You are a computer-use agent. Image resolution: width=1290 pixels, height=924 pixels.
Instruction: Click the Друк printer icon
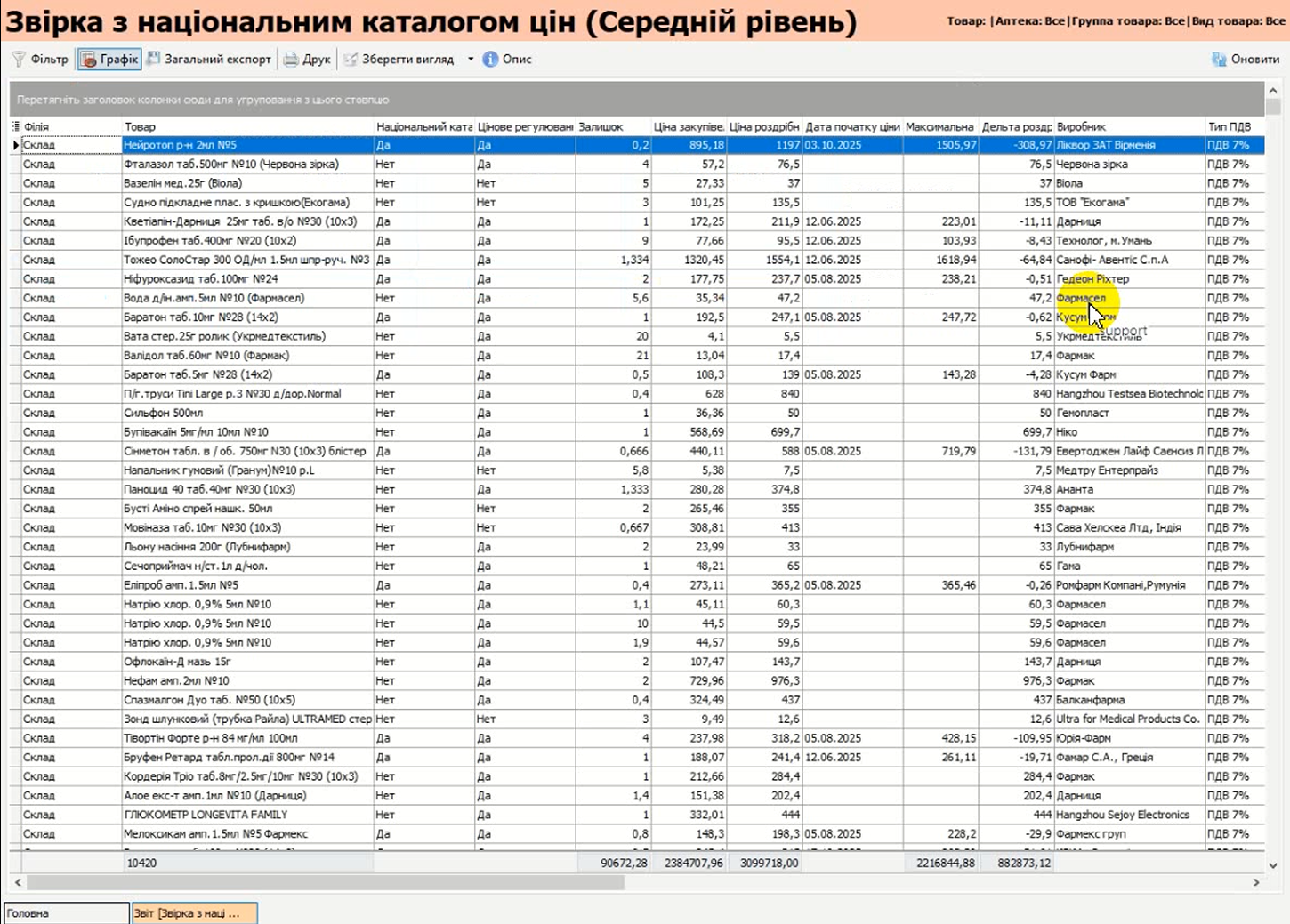click(x=291, y=60)
